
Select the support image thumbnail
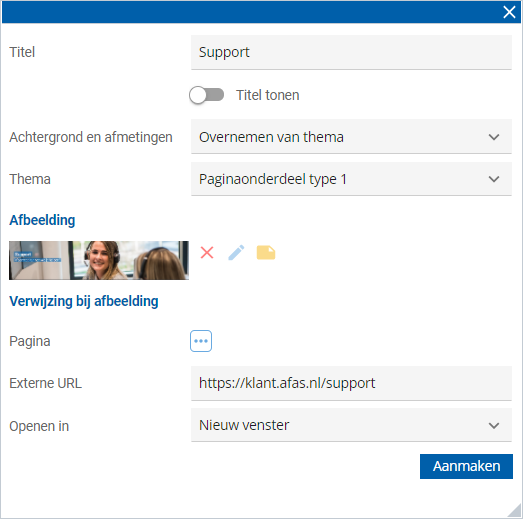99,260
